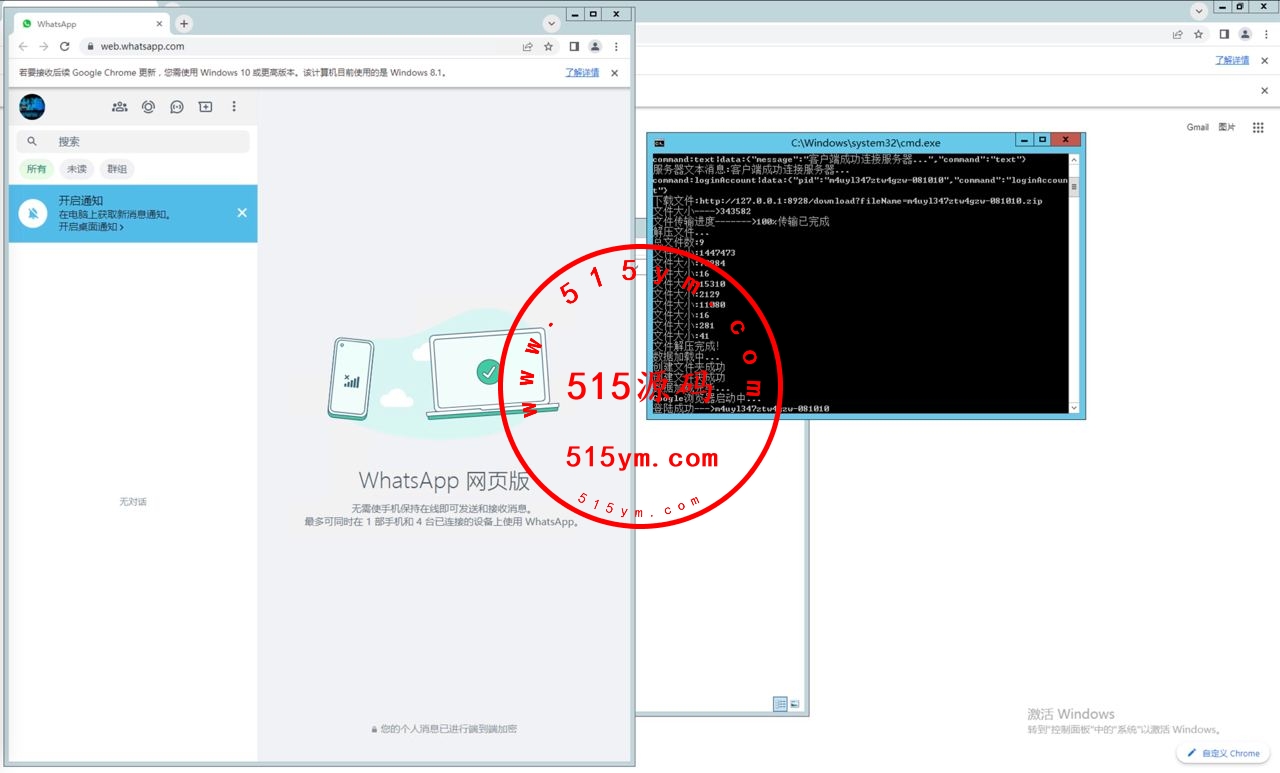Toggle the 所有 chat filter
The image size is (1280, 773).
pyautogui.click(x=37, y=169)
